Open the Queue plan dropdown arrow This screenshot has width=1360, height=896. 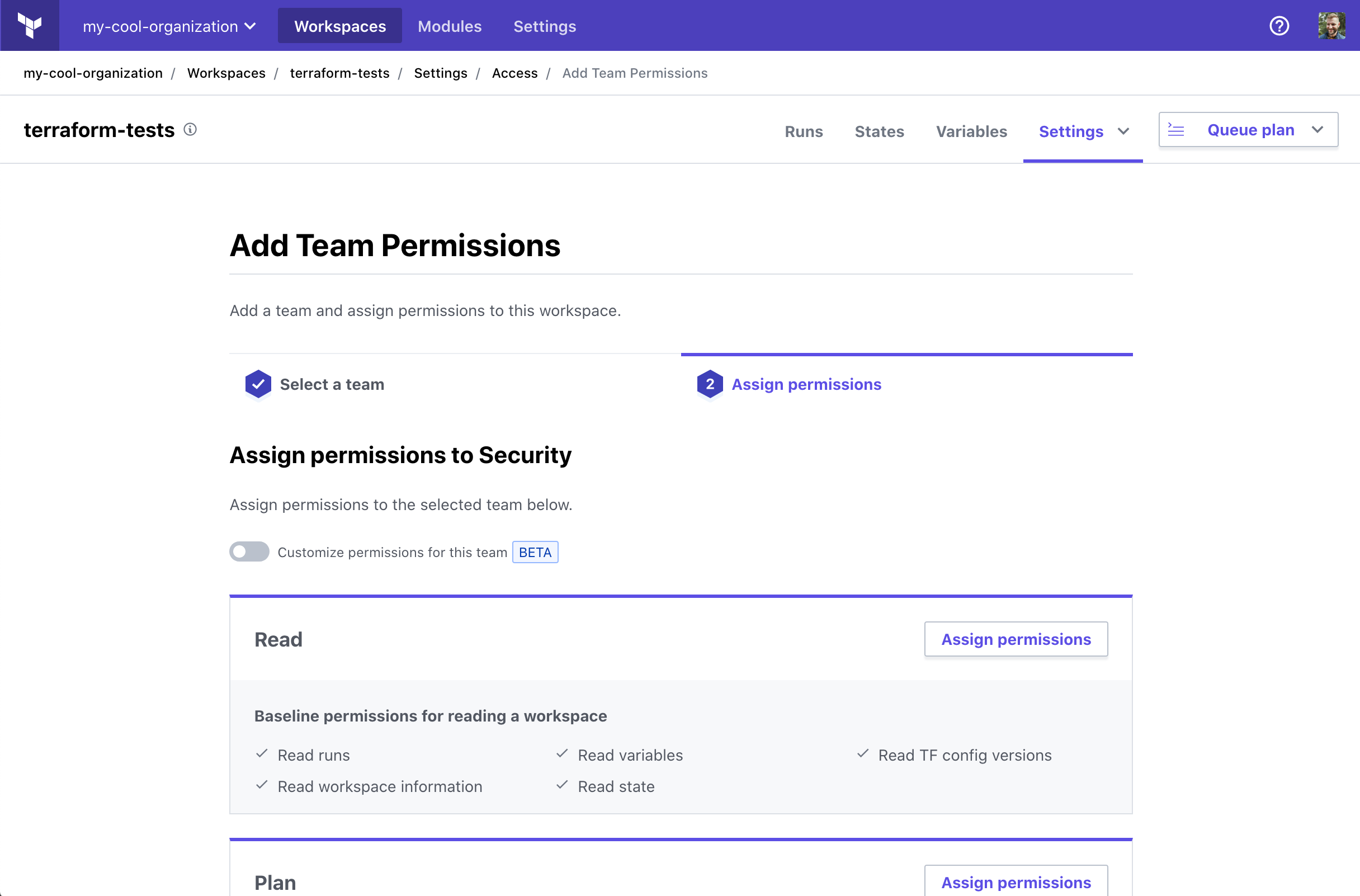[1317, 130]
